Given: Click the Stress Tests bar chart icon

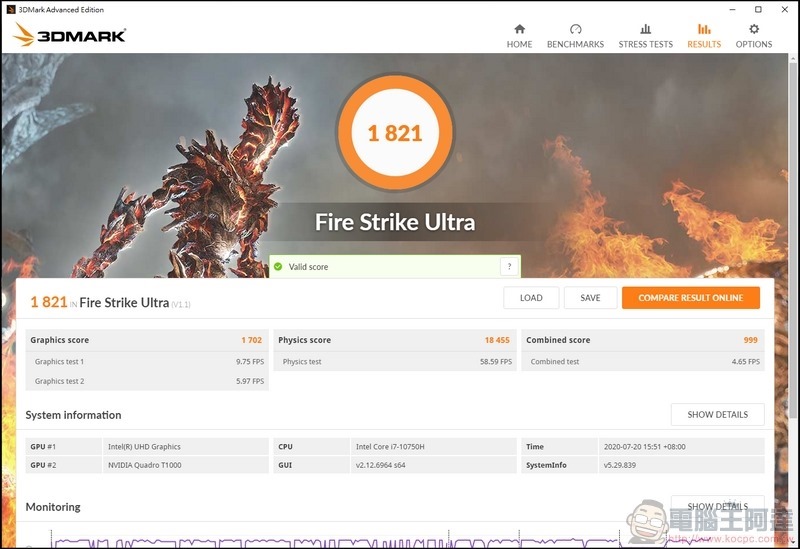Looking at the screenshot, I should tap(645, 29).
